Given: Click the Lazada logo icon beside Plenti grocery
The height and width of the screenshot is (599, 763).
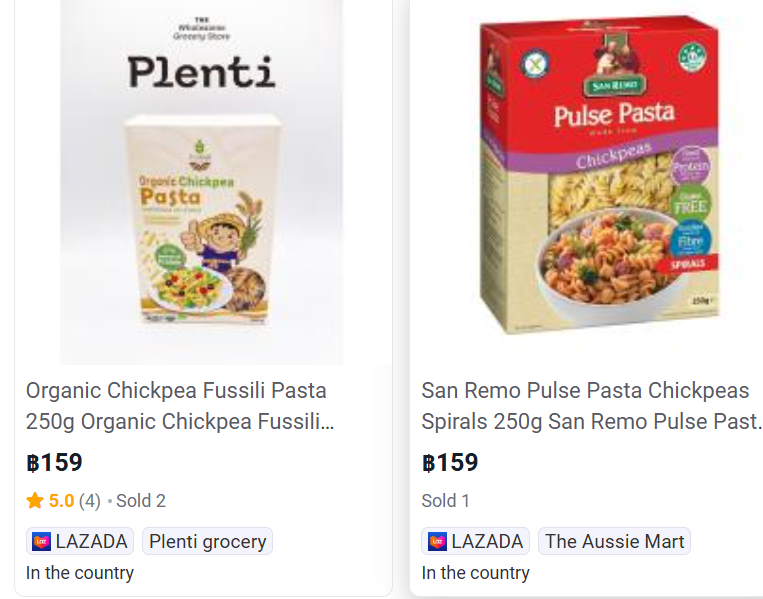Looking at the screenshot, I should point(41,542).
